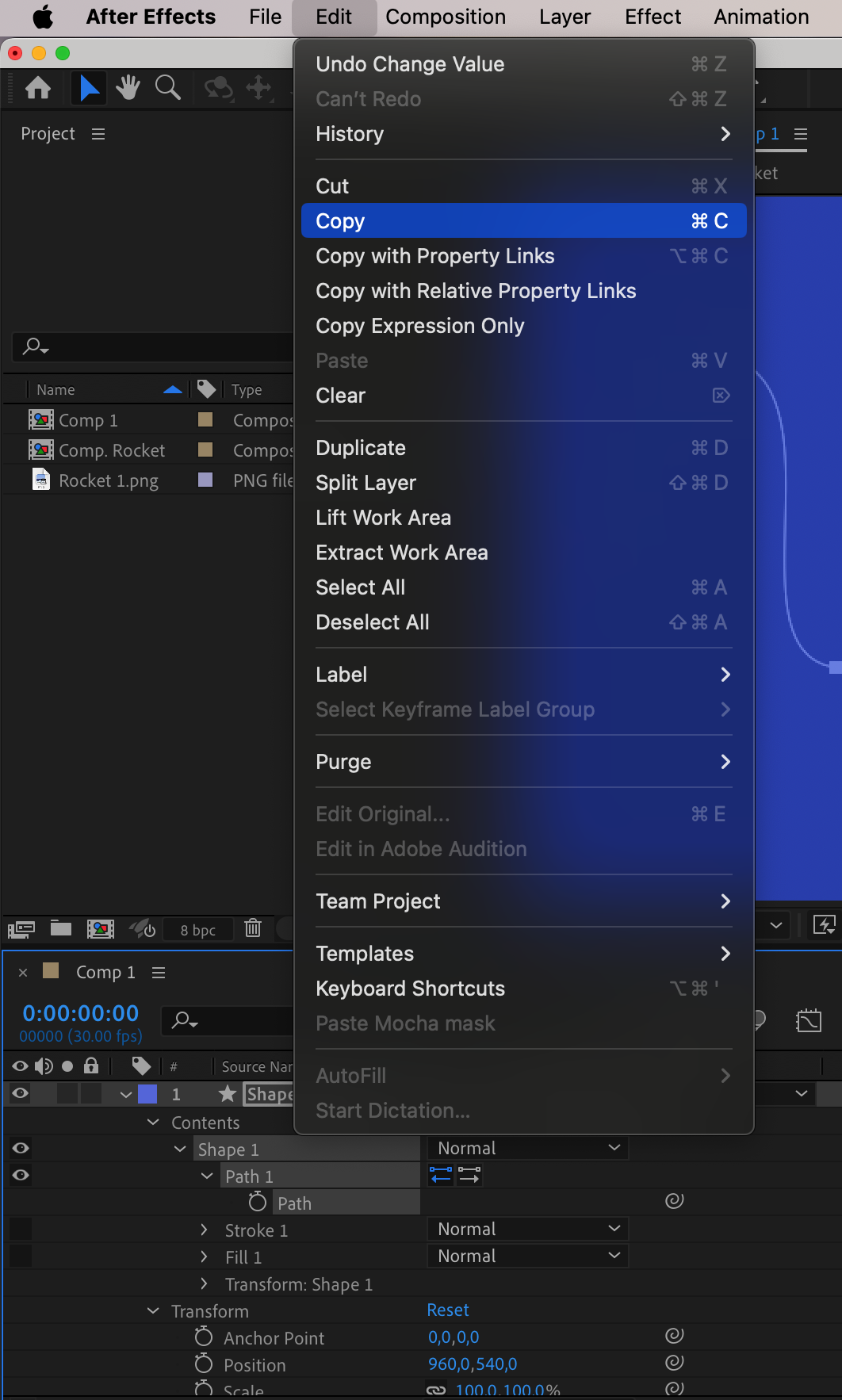Viewport: 842px width, 1400px height.
Task: Click the Path stopwatch icon
Action: [x=257, y=1203]
